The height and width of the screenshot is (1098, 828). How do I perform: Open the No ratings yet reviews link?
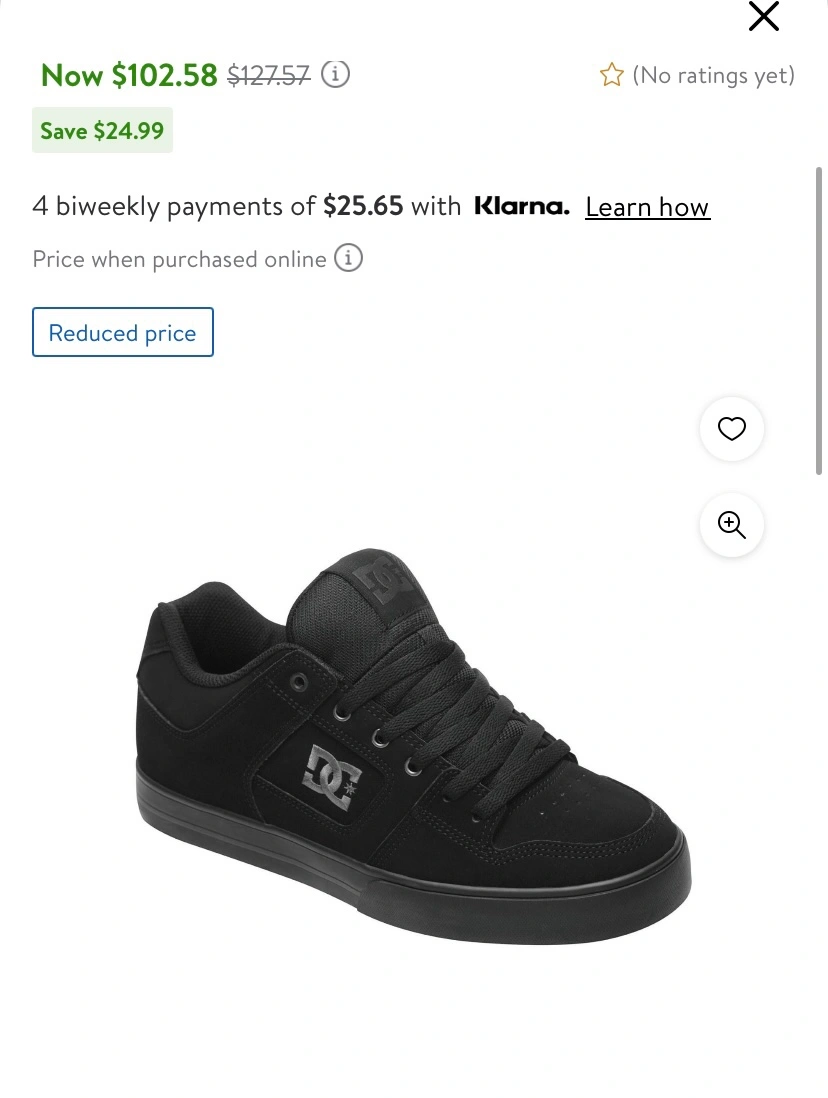[712, 75]
